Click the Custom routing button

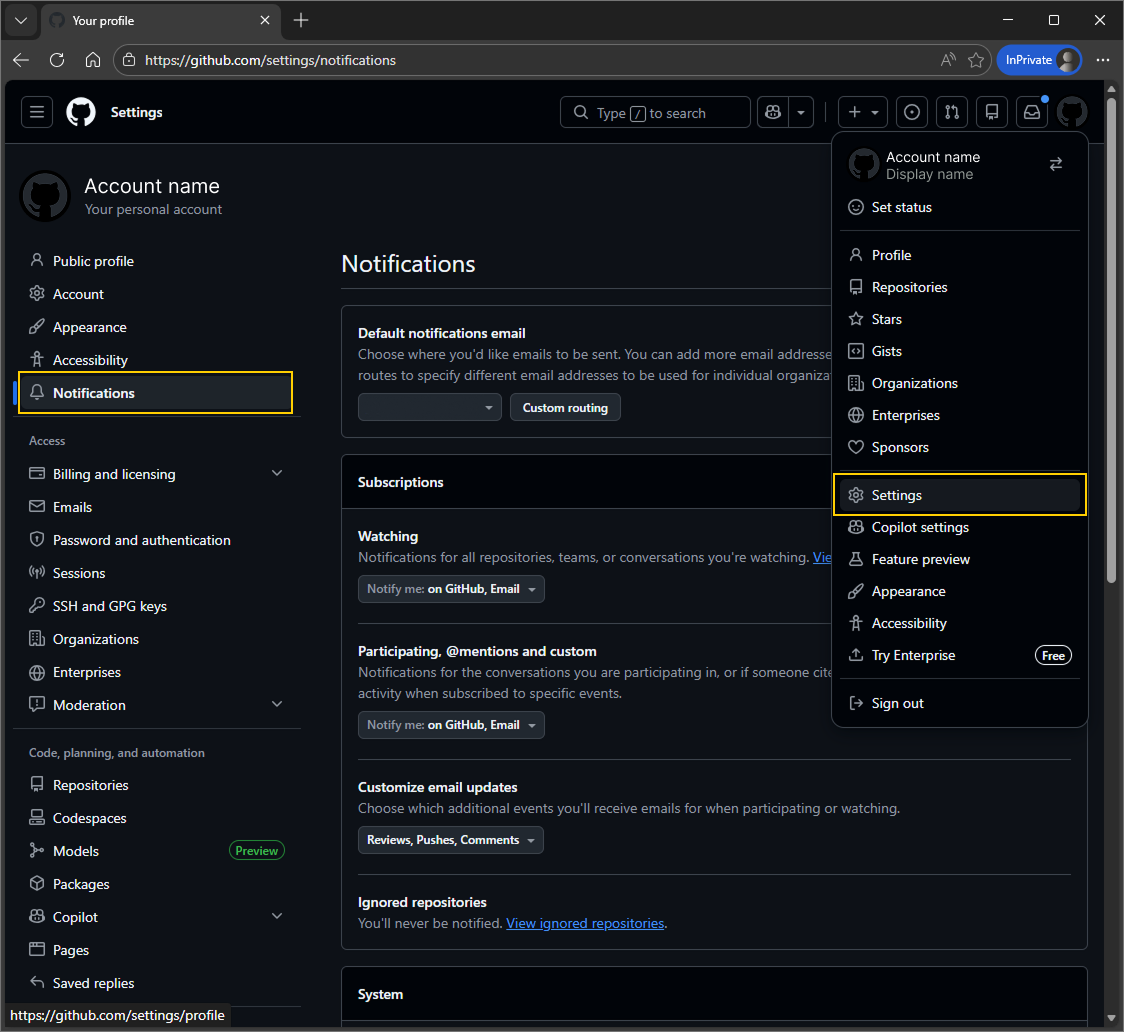tap(565, 407)
